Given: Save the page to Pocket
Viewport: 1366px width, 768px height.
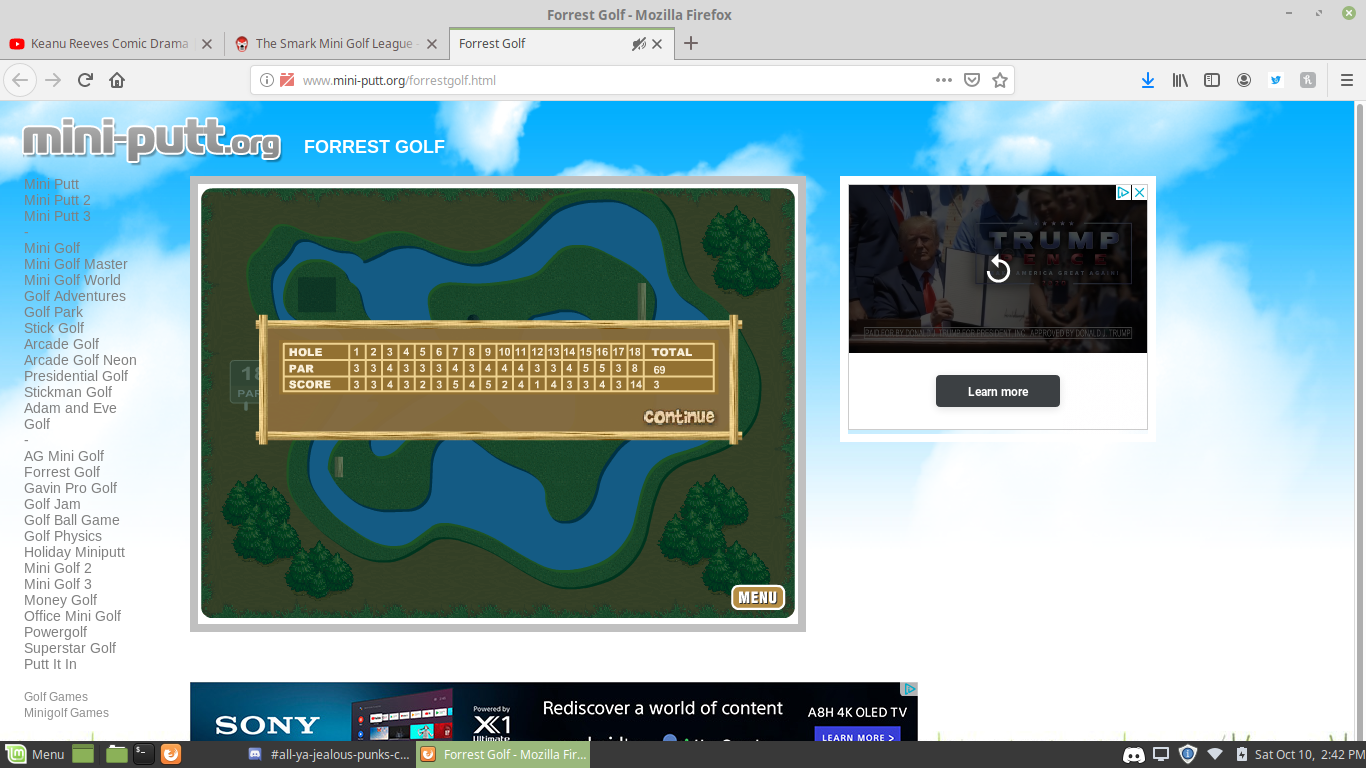Looking at the screenshot, I should click(x=971, y=80).
